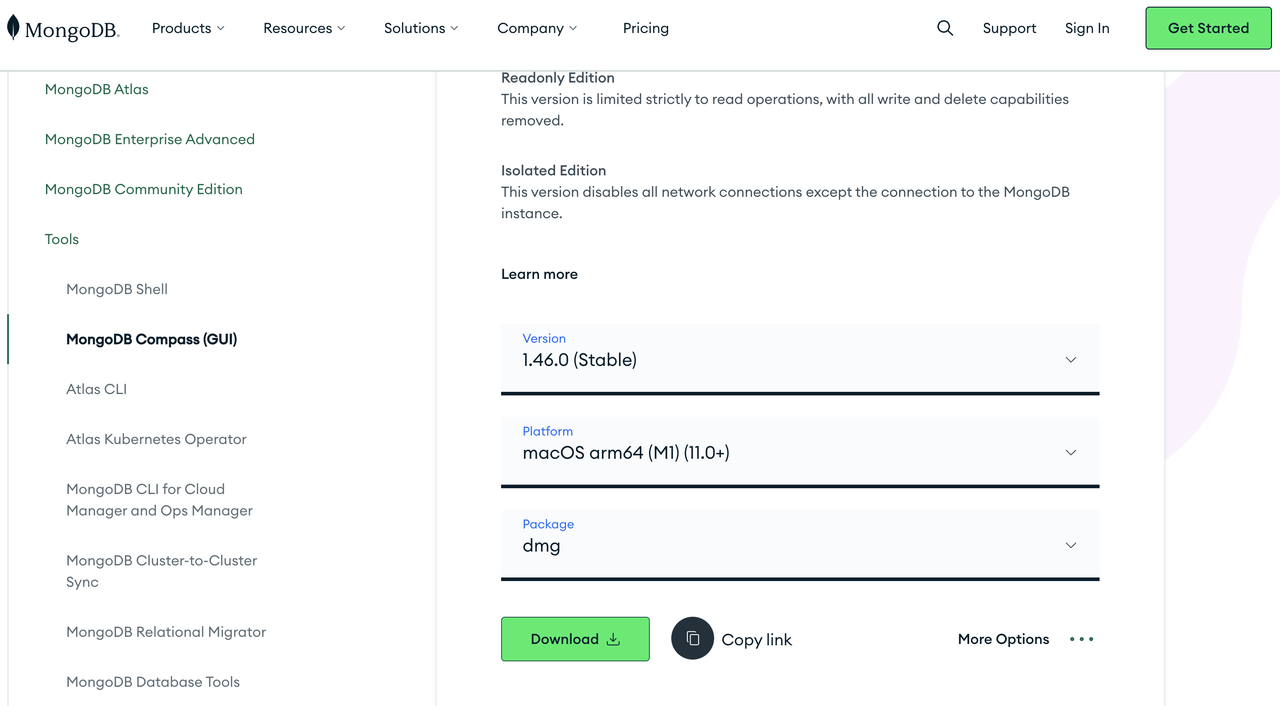Click the MongoDB leaf logo
The image size is (1280, 706).
(63, 28)
